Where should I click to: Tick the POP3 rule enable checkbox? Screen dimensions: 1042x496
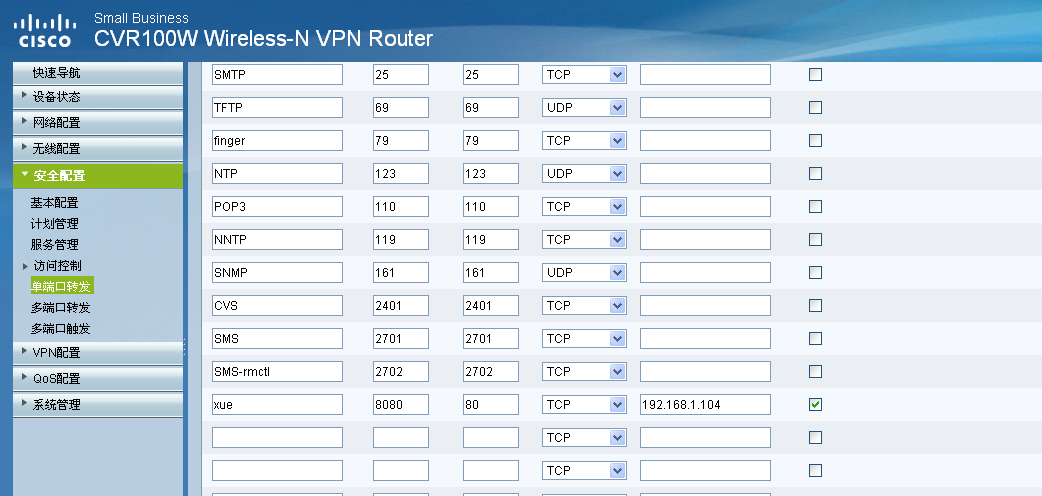(815, 206)
